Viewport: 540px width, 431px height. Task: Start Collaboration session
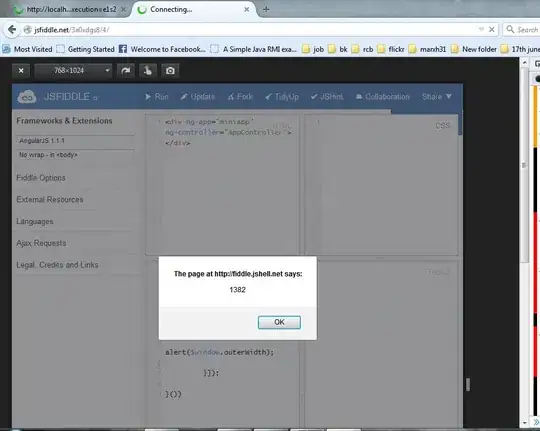coord(382,97)
